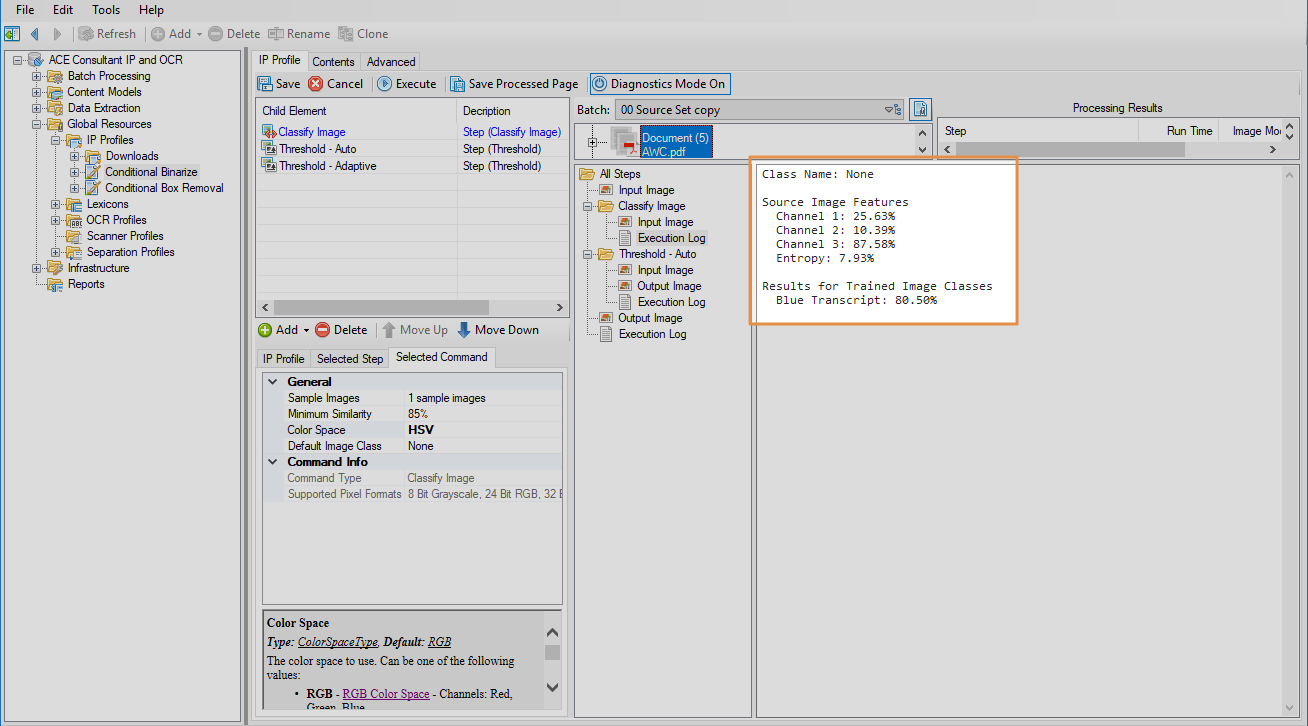Click the back navigation arrow in the top toolbar
Viewport: 1308px width, 726px height.
click(35, 34)
